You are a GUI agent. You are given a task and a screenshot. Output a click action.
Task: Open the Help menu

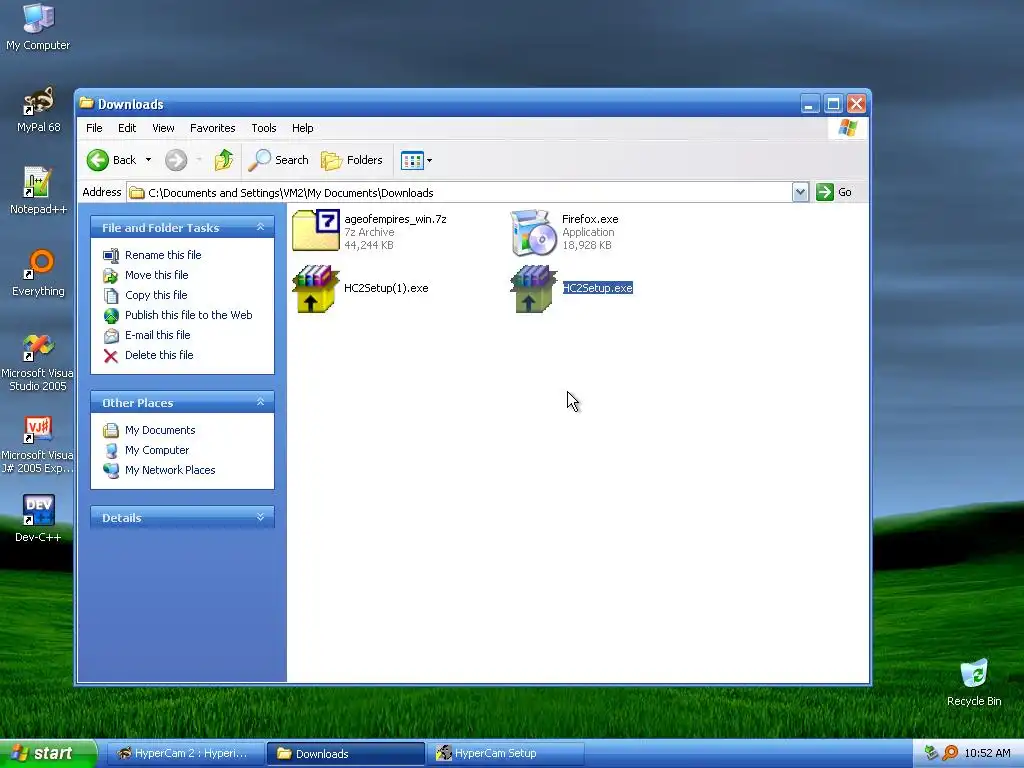[x=302, y=128]
